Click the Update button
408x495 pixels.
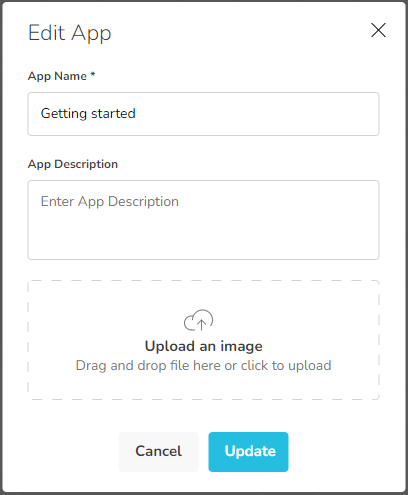[x=248, y=452]
